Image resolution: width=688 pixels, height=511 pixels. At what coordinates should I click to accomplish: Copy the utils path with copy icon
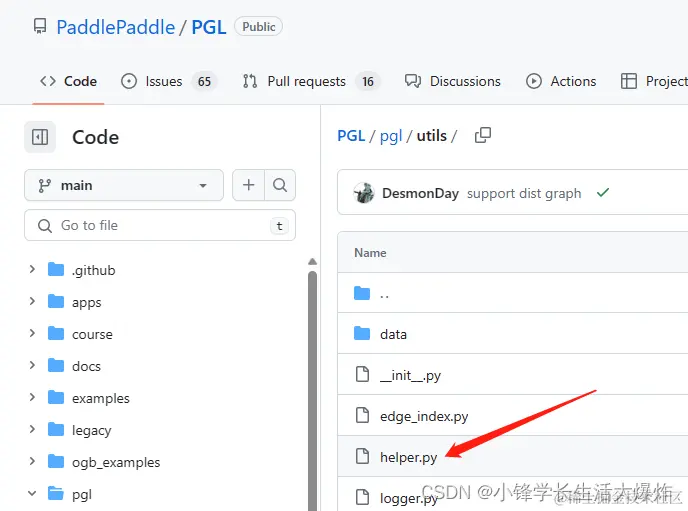tap(483, 136)
